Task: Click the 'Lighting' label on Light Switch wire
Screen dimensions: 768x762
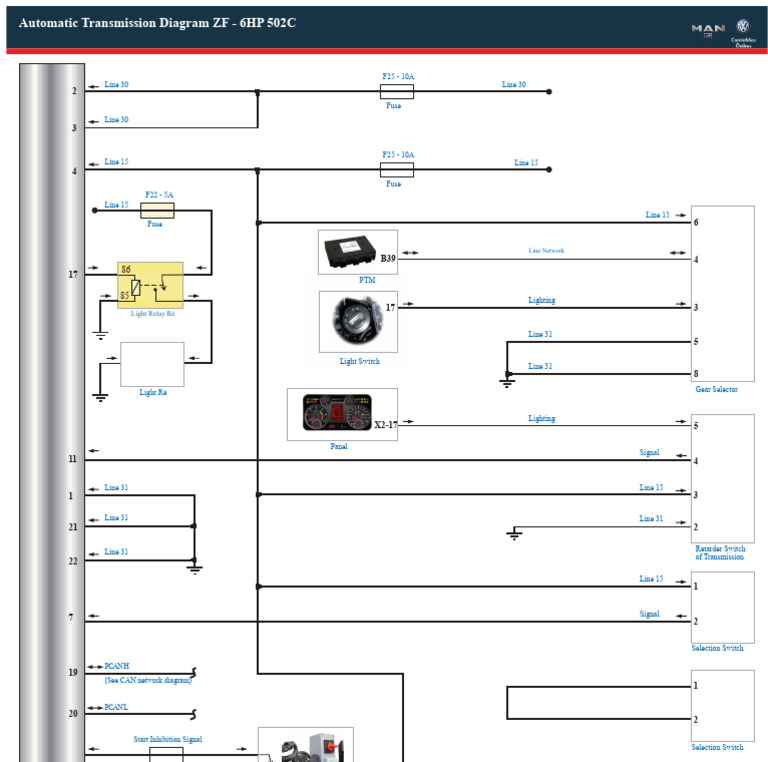Action: click(x=542, y=300)
